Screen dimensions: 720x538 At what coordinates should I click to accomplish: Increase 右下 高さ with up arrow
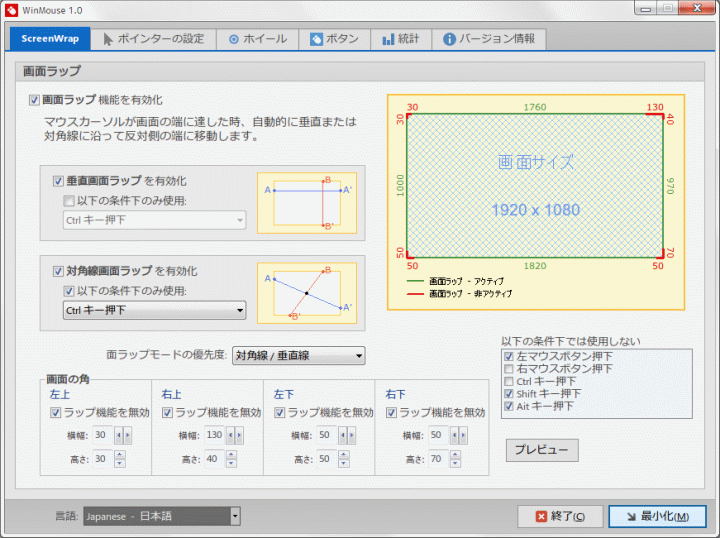[x=455, y=454]
